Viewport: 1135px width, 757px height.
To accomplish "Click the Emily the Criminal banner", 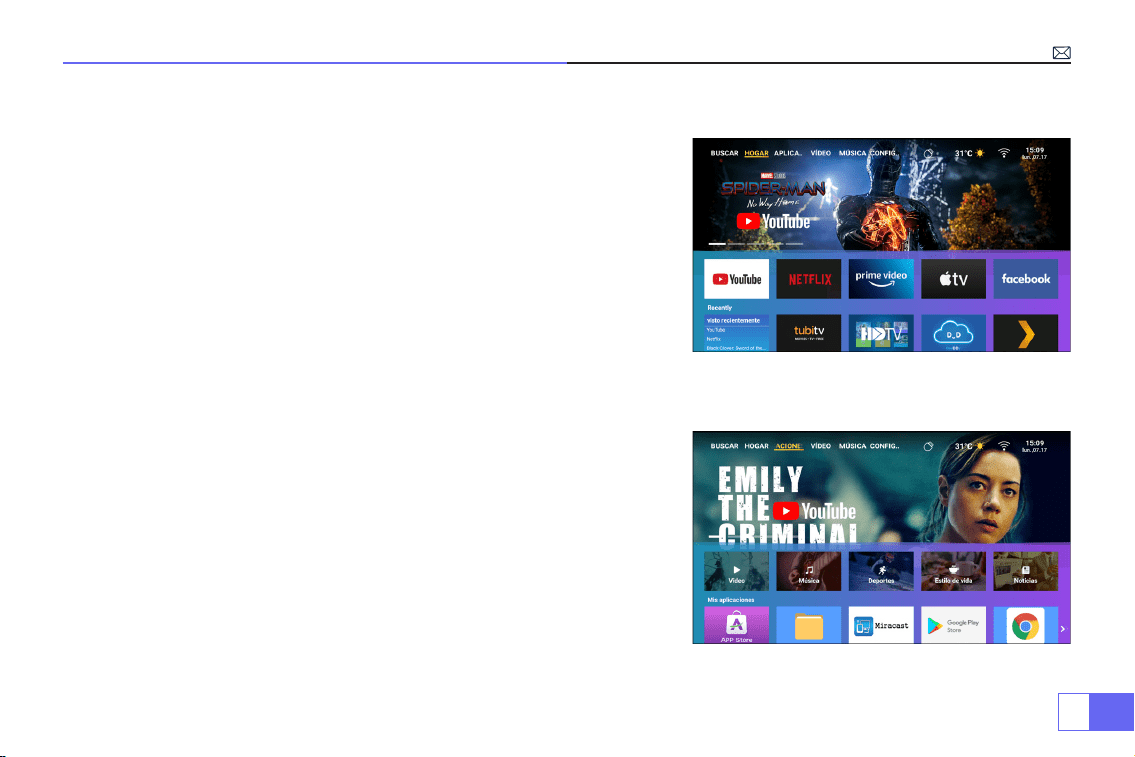I will click(x=882, y=487).
